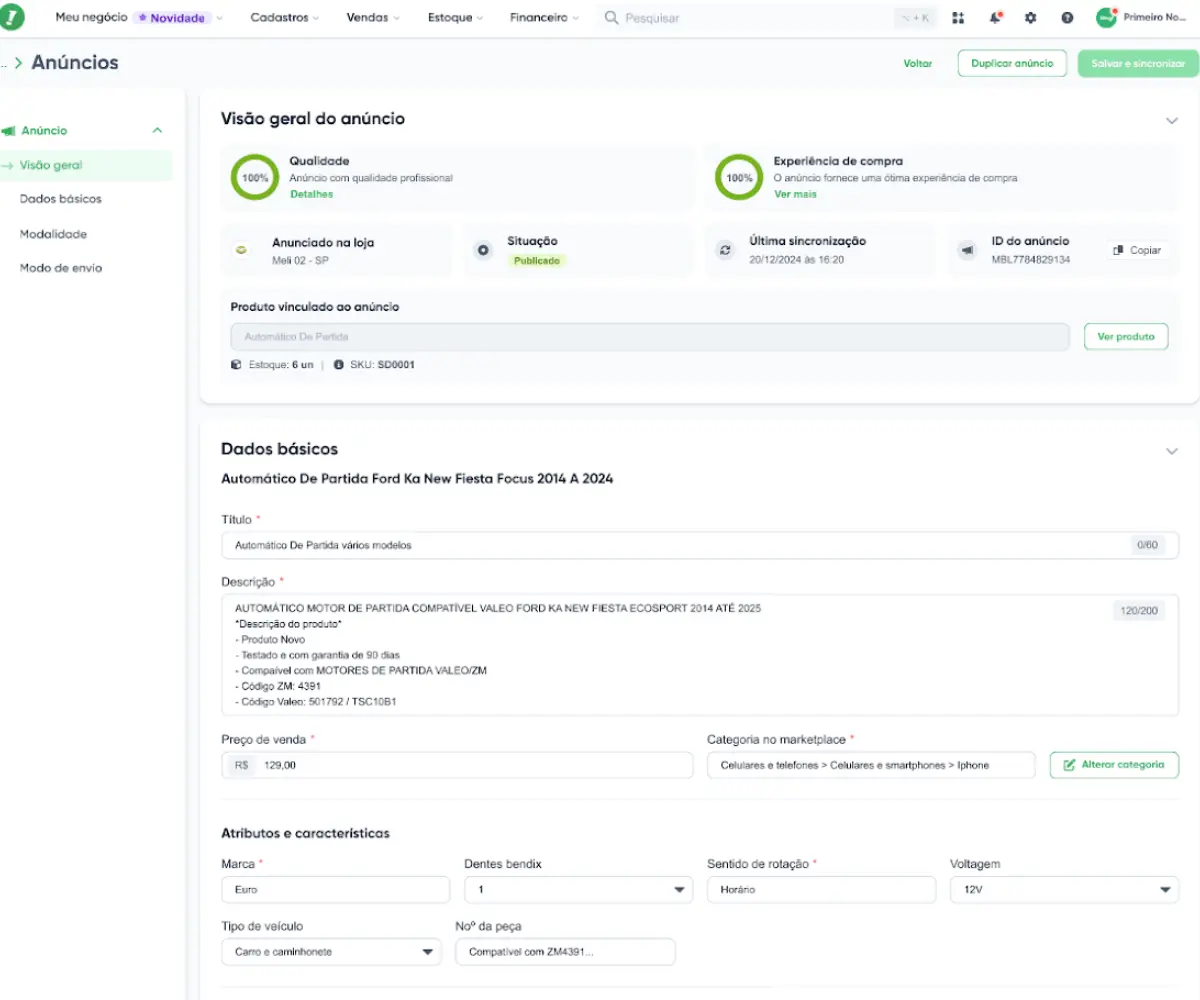Open the Voltagem dropdown

(1064, 889)
